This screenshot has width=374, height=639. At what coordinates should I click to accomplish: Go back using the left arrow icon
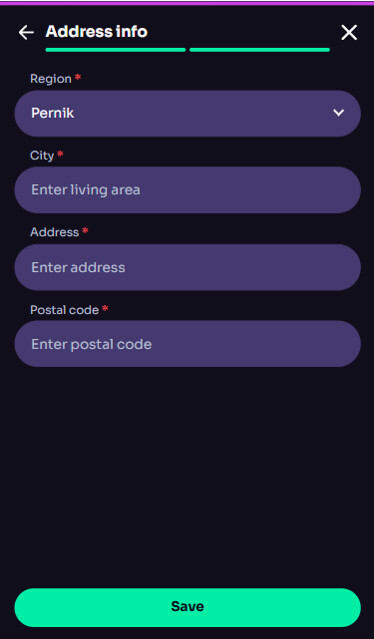(26, 32)
